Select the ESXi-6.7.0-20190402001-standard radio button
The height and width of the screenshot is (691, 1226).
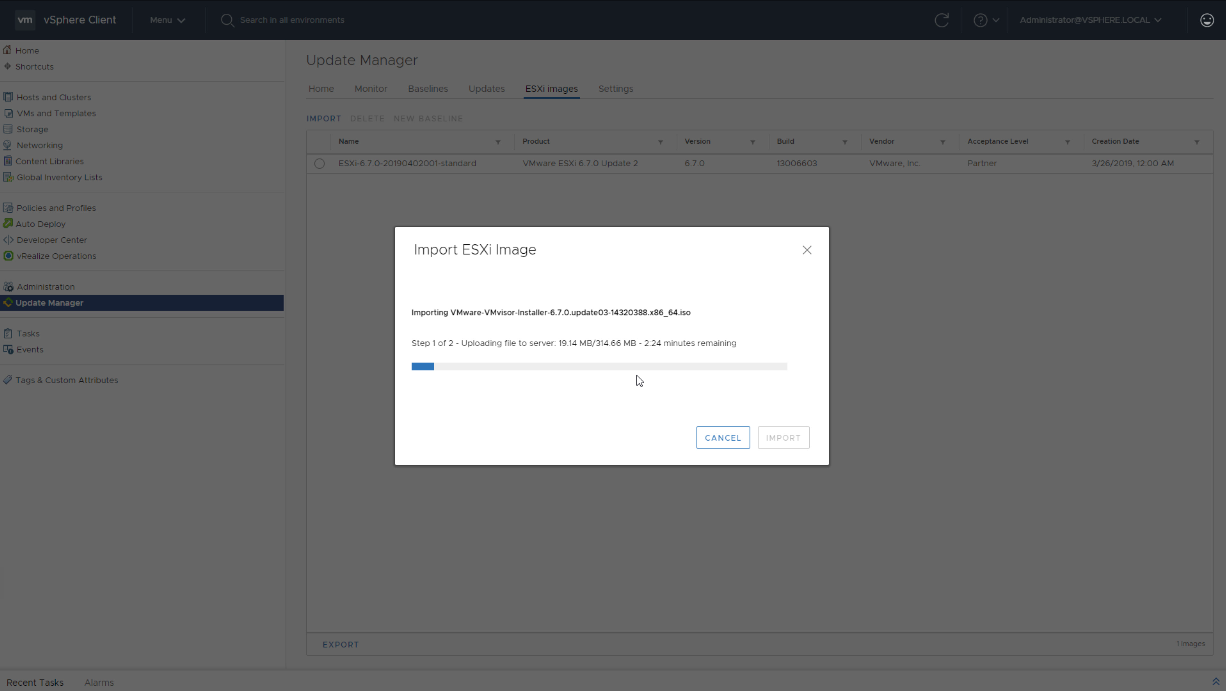319,163
